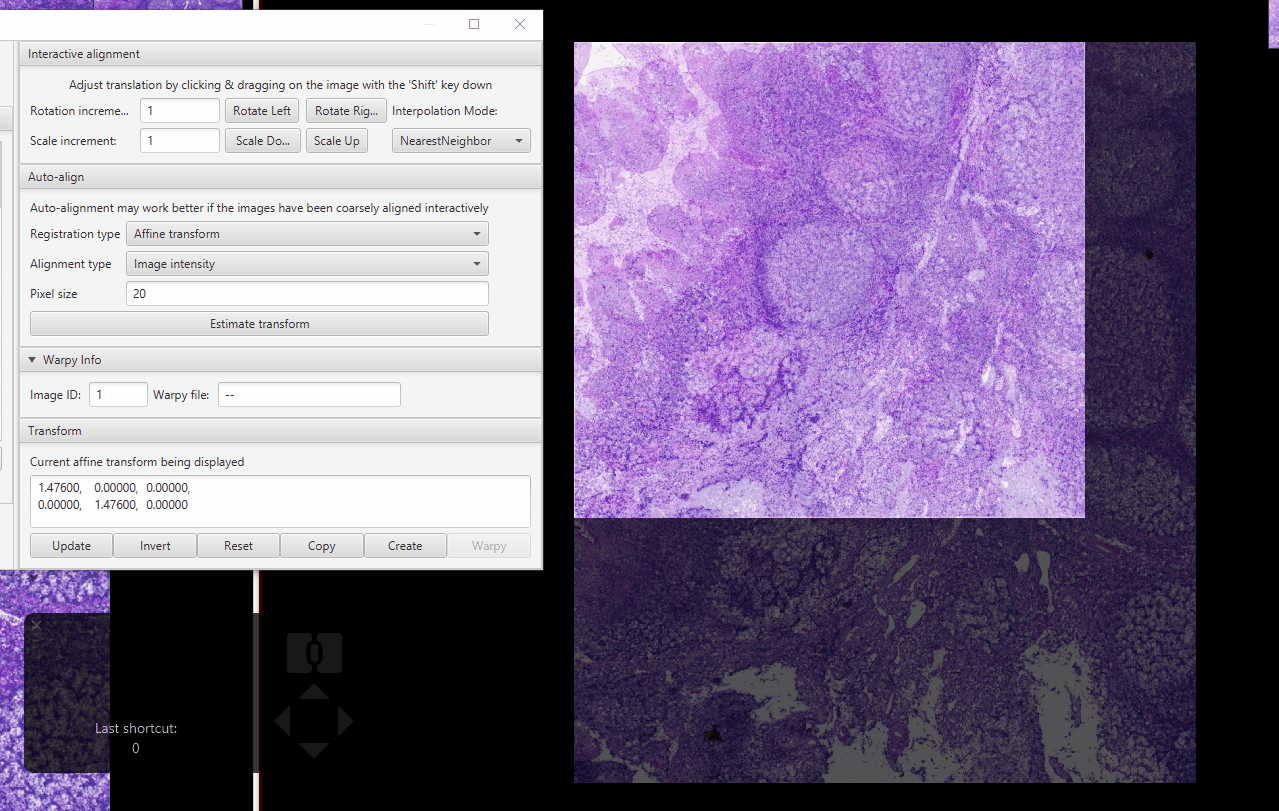Screen dimensions: 1279x811
Task: Open the Registration type dropdown showing Affine transform
Action: click(307, 233)
